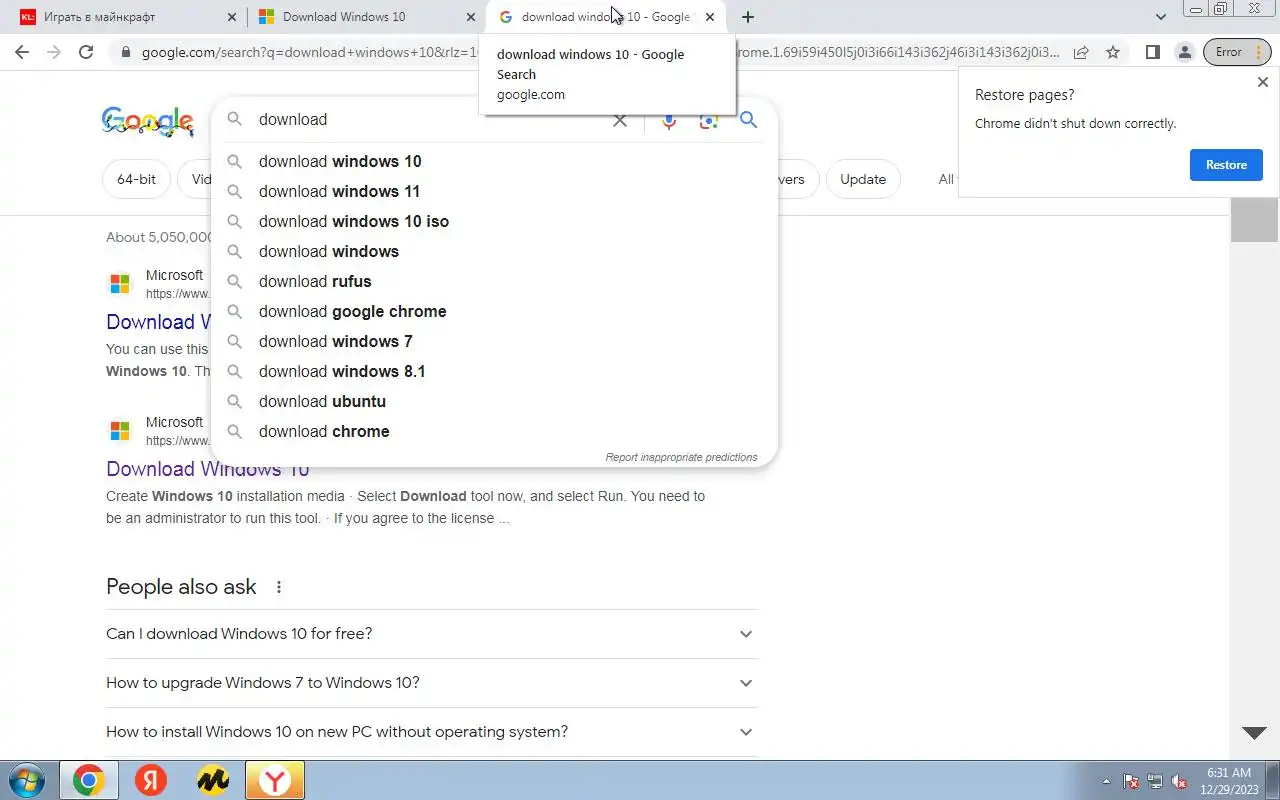Choose suggestion download windows 11

(x=494, y=191)
